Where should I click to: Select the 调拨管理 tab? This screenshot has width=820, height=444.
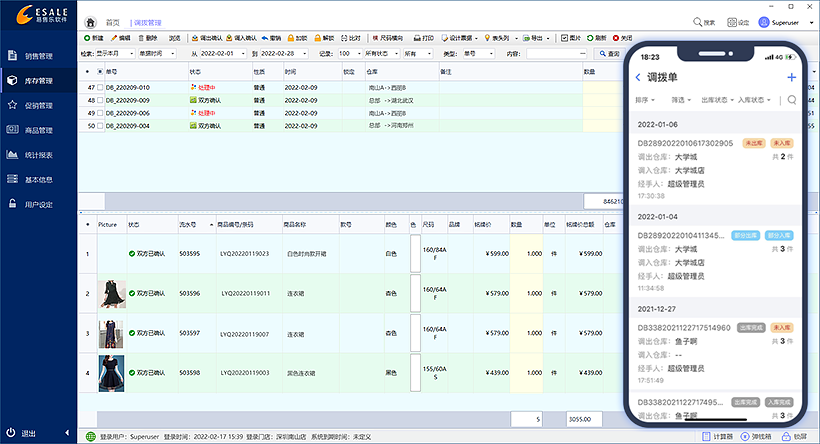(147, 21)
